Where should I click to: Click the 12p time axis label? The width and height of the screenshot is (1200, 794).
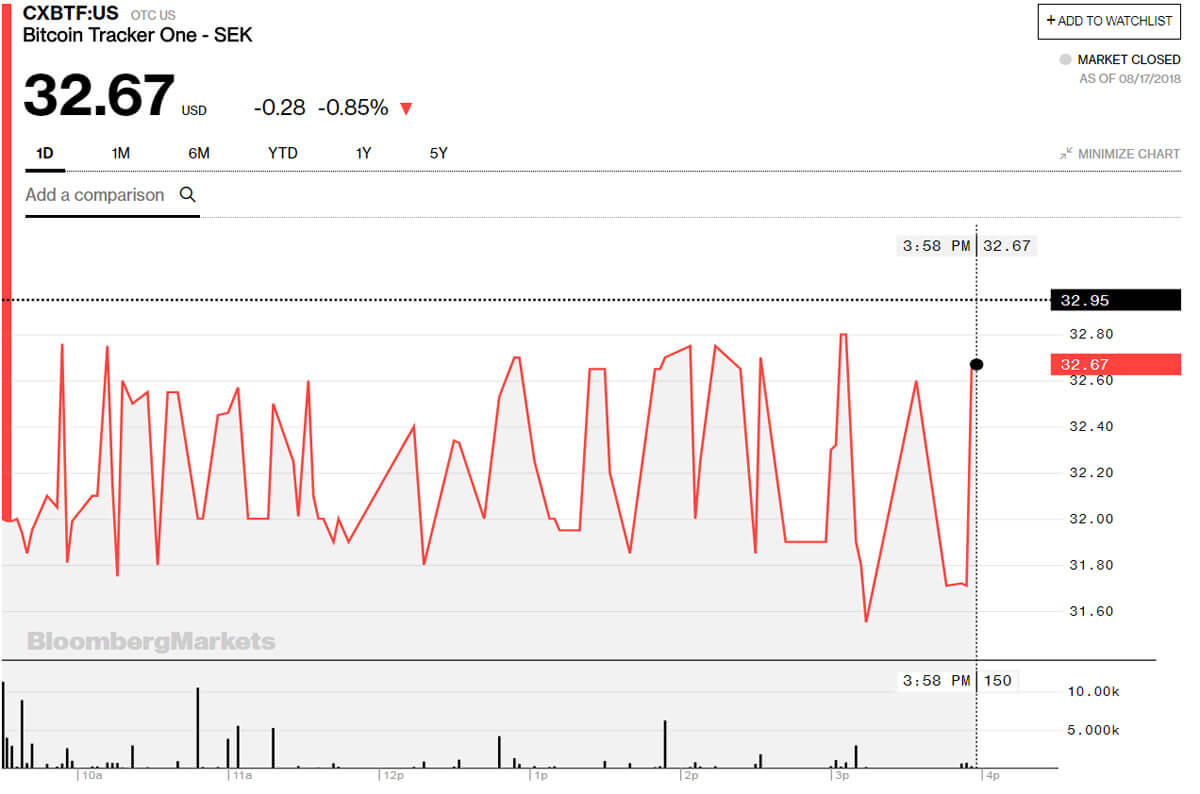point(392,775)
